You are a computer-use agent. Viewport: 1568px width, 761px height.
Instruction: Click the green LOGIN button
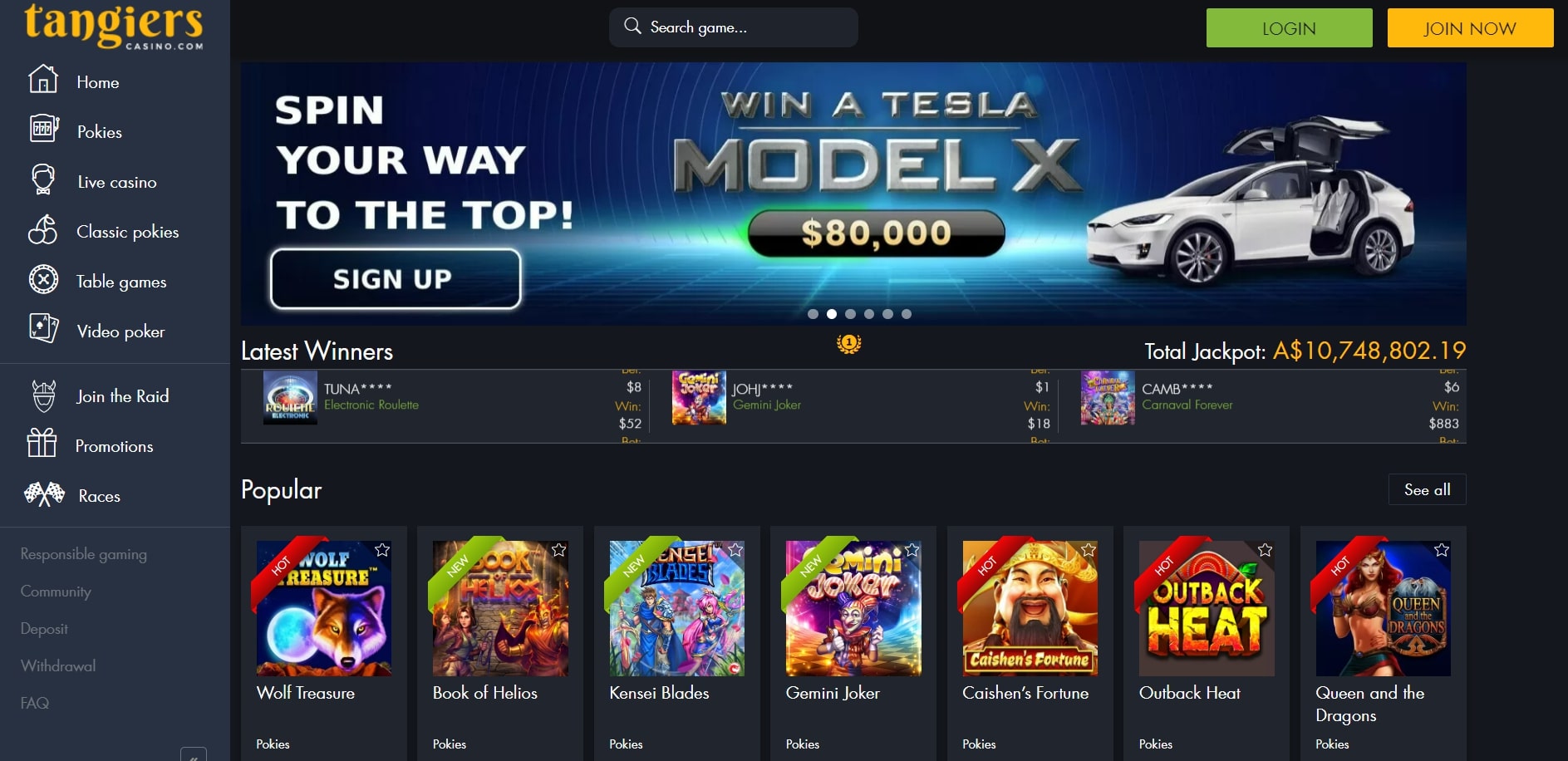click(x=1289, y=28)
